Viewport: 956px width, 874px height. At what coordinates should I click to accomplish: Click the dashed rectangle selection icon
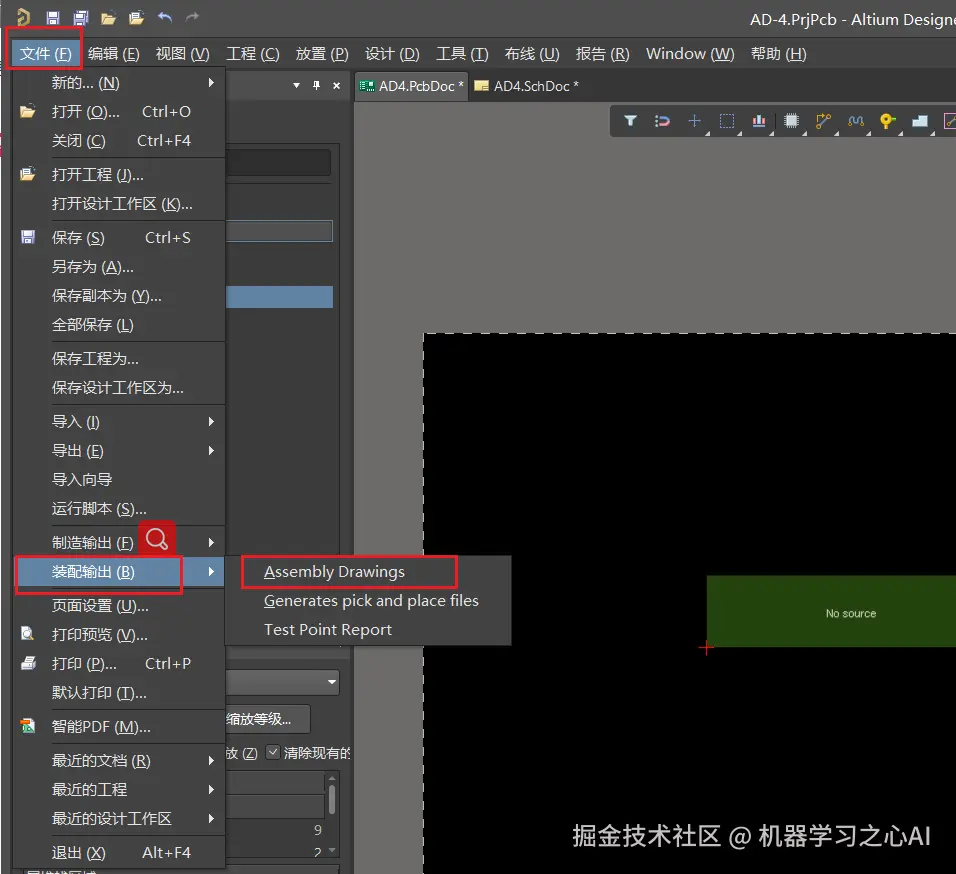(x=727, y=121)
